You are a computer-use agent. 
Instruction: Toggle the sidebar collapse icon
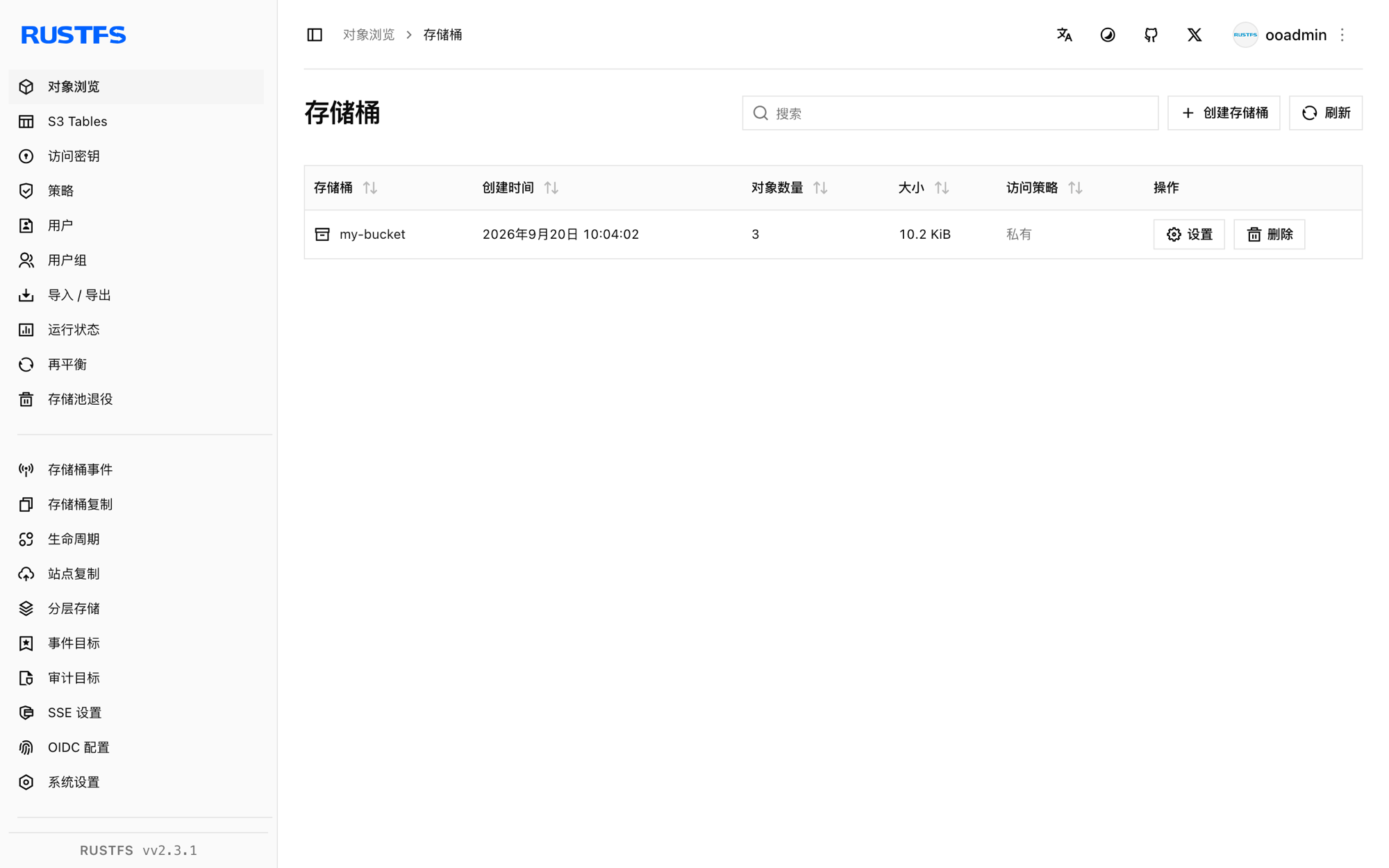point(315,35)
